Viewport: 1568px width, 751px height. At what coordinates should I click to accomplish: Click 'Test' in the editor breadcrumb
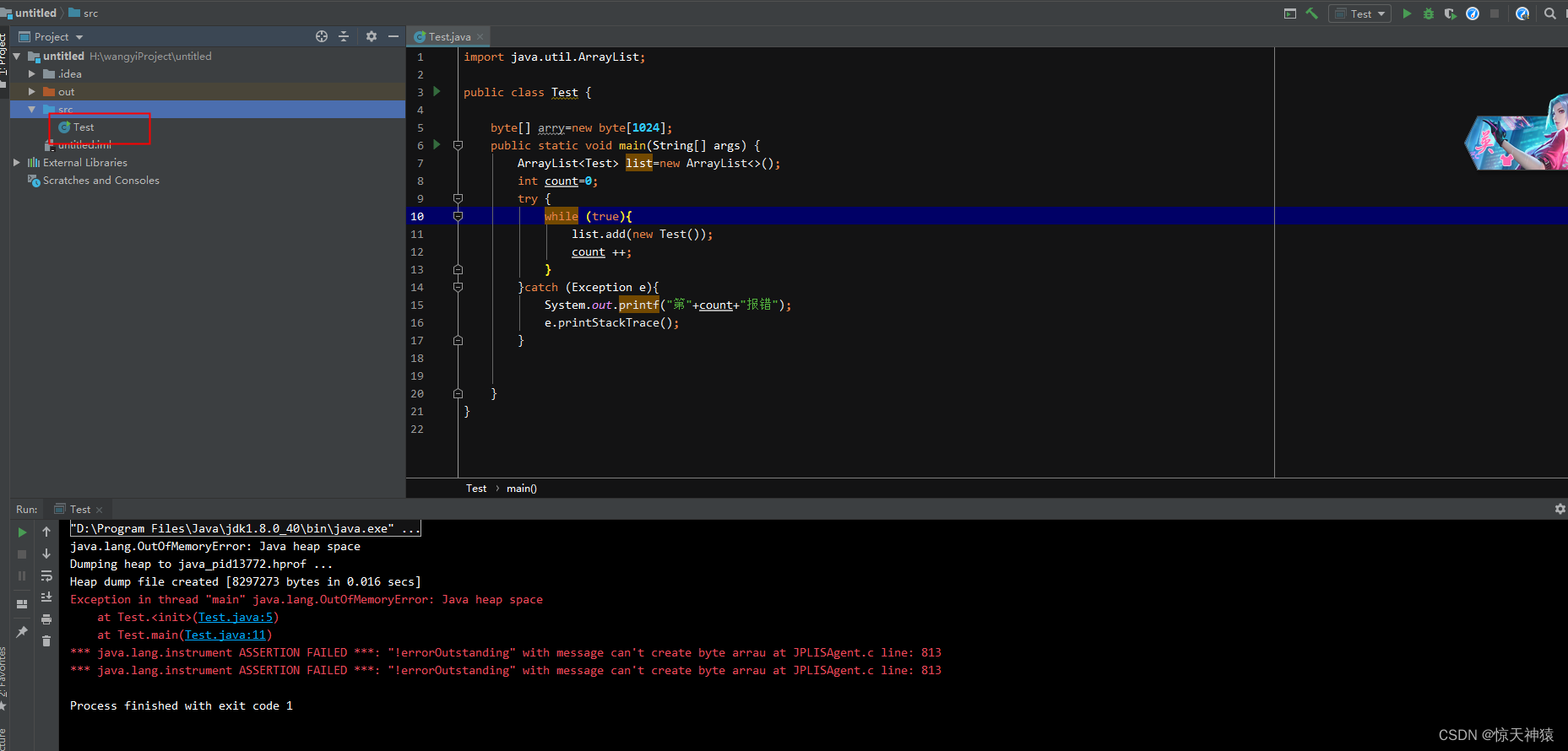[476, 489]
